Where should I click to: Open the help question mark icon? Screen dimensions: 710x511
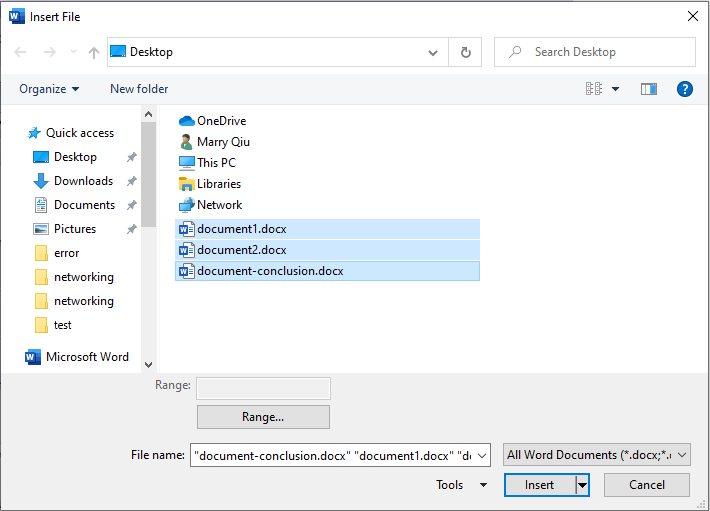tap(685, 89)
